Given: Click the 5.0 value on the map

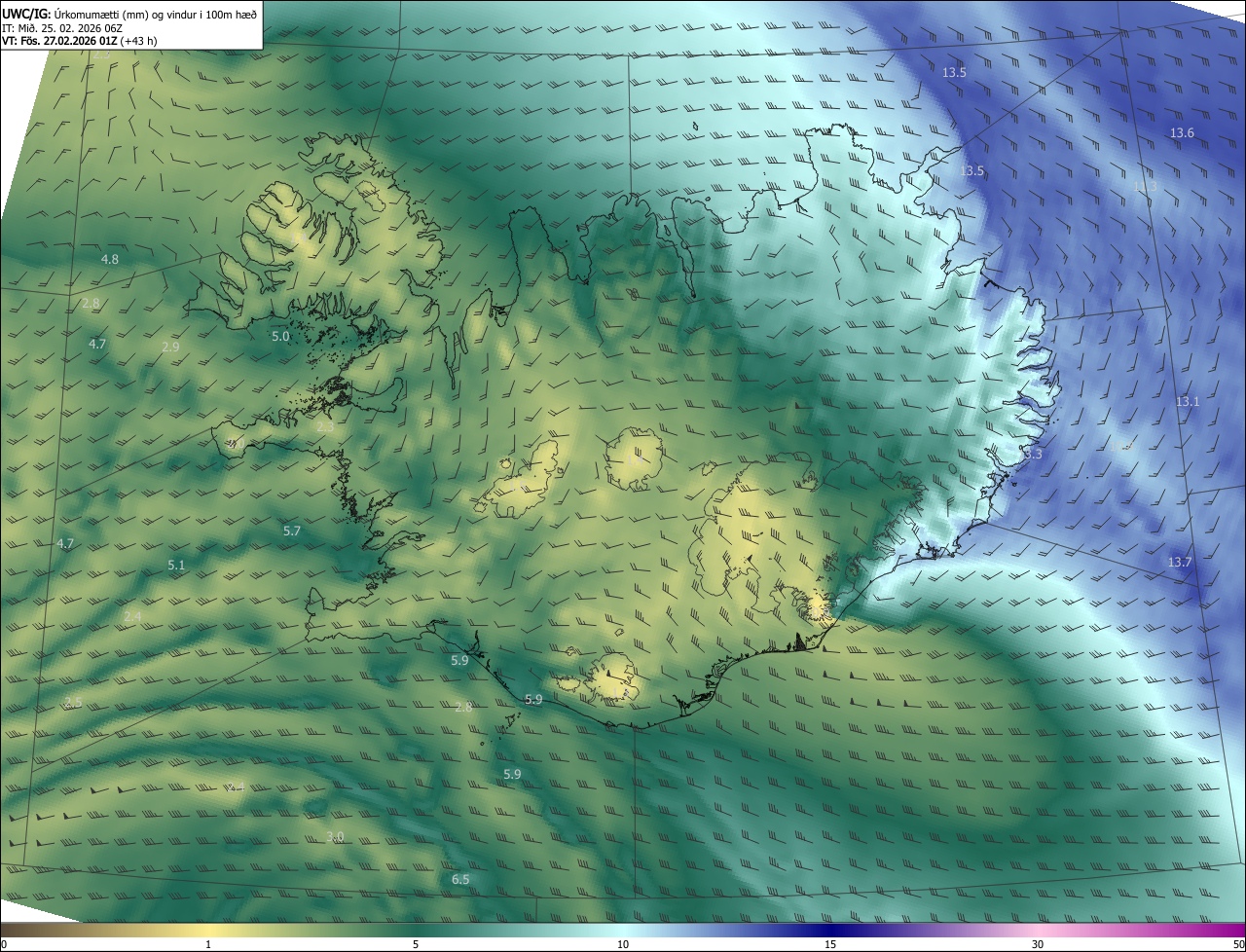Looking at the screenshot, I should pyautogui.click(x=280, y=336).
